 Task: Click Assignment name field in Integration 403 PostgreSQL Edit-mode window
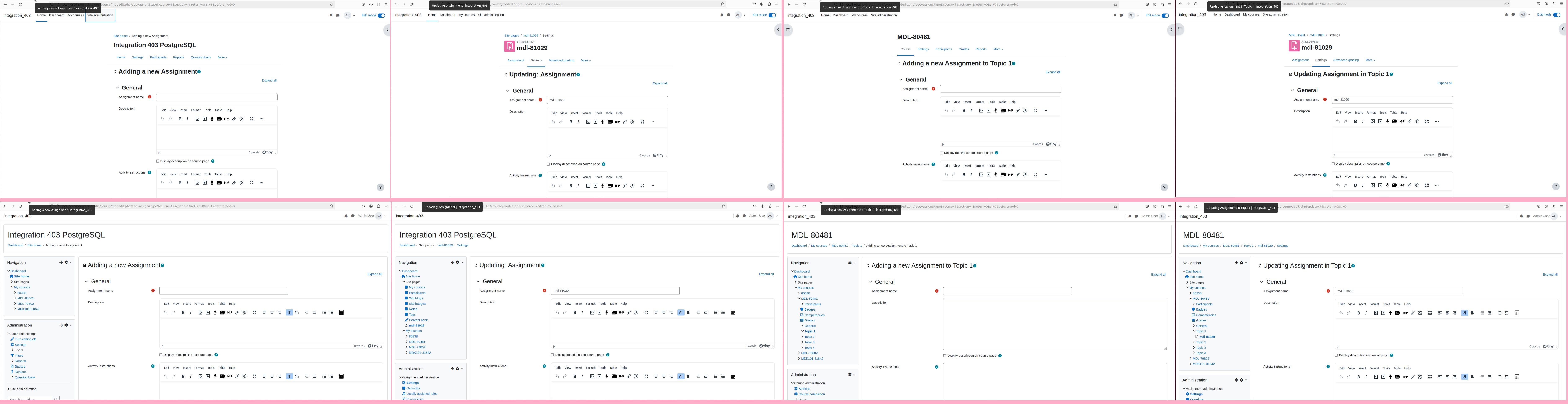(217, 97)
